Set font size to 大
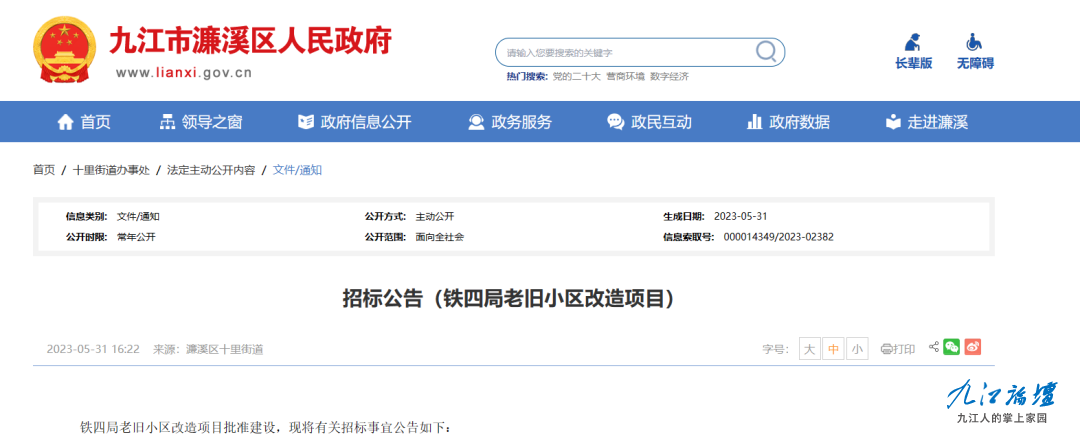This screenshot has height=443, width=1080. point(809,349)
